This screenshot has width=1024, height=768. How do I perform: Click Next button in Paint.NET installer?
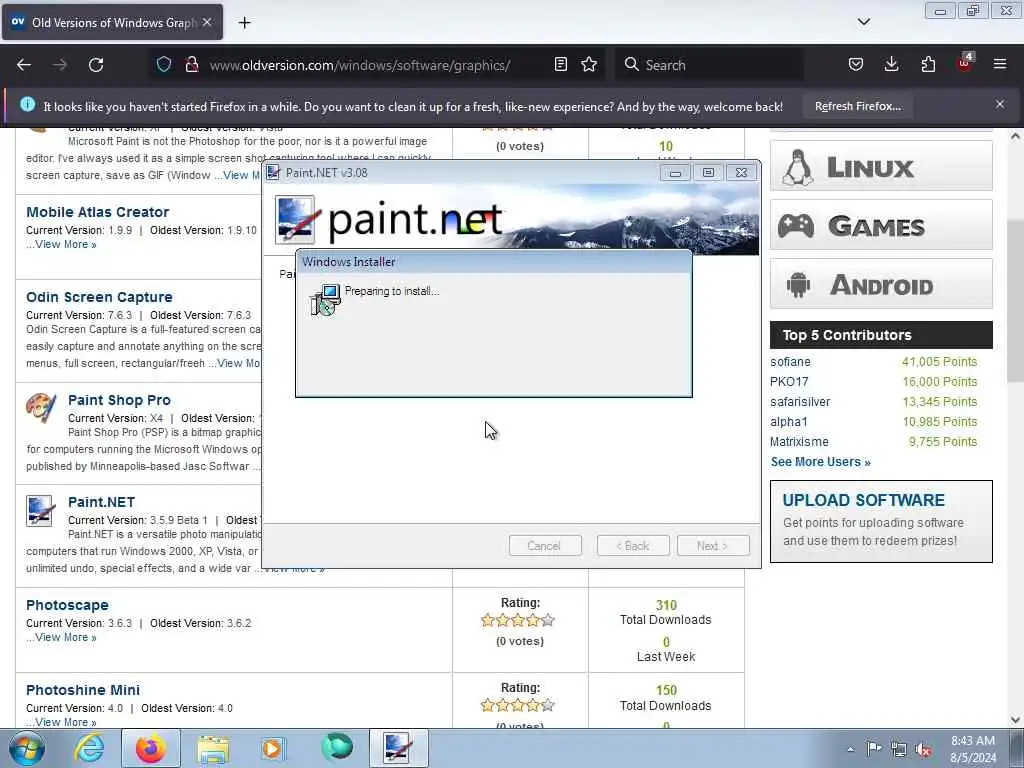pyautogui.click(x=713, y=546)
